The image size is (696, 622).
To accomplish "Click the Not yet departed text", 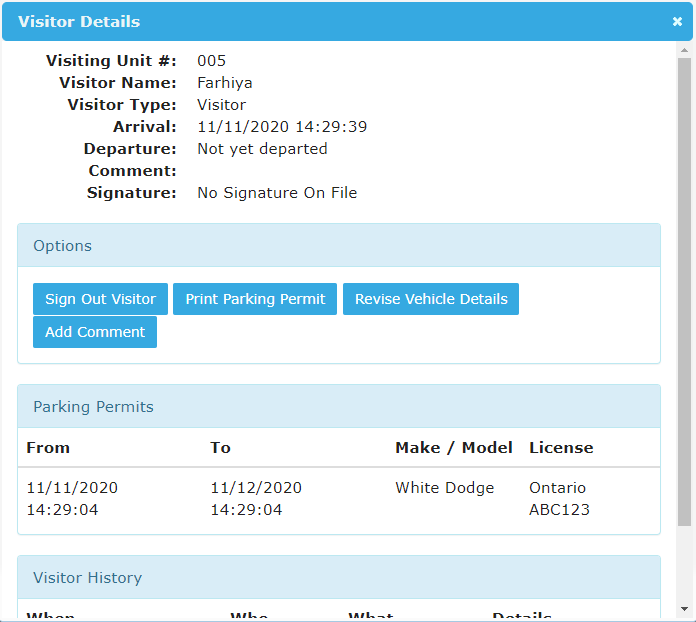I will click(262, 149).
